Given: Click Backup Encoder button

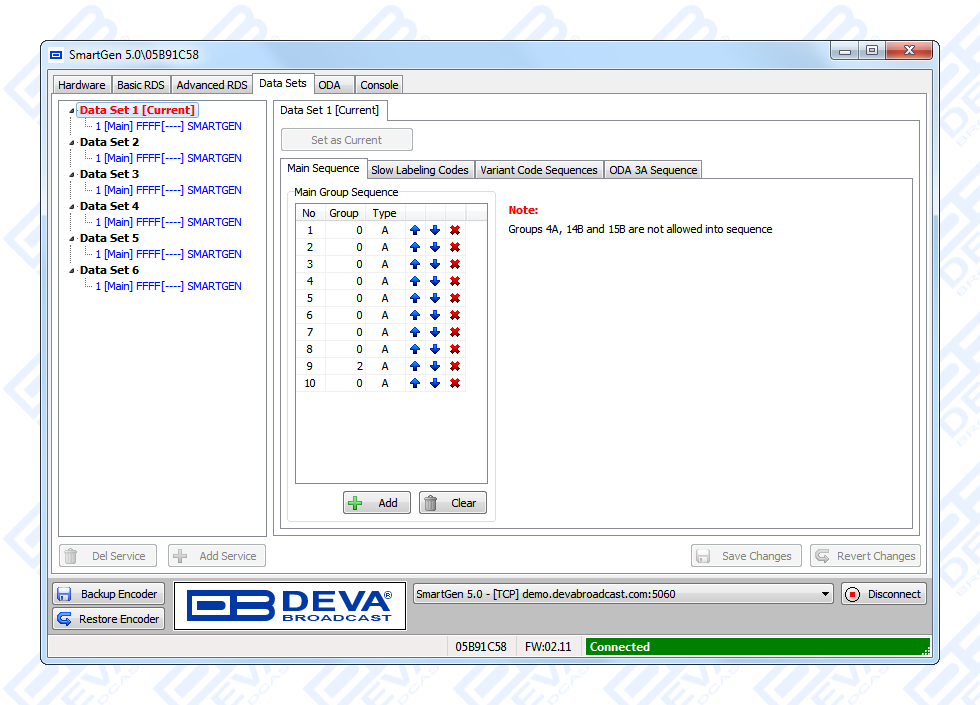Looking at the screenshot, I should (x=109, y=594).
